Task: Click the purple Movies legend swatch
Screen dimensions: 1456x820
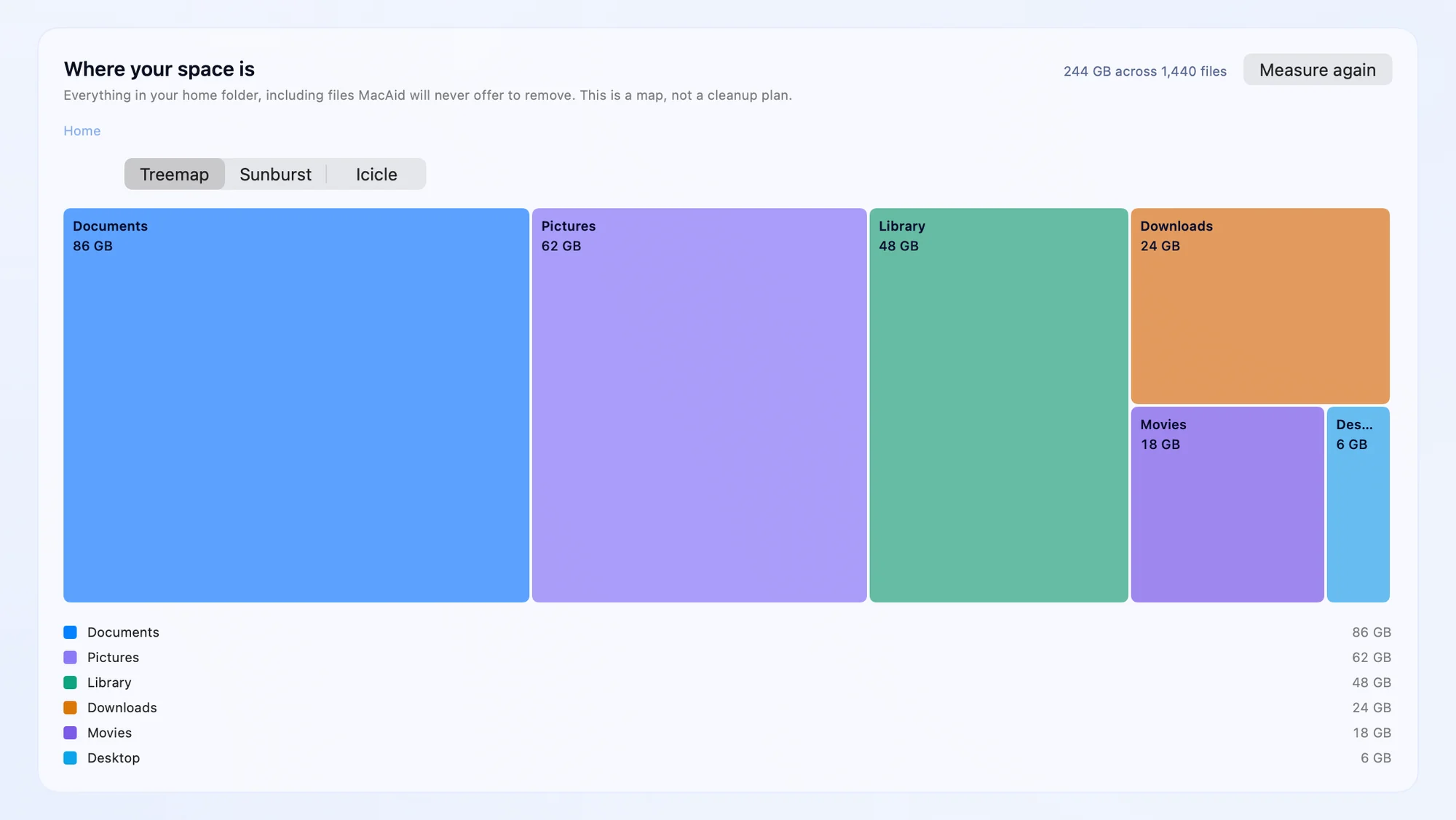Action: pyautogui.click(x=70, y=733)
